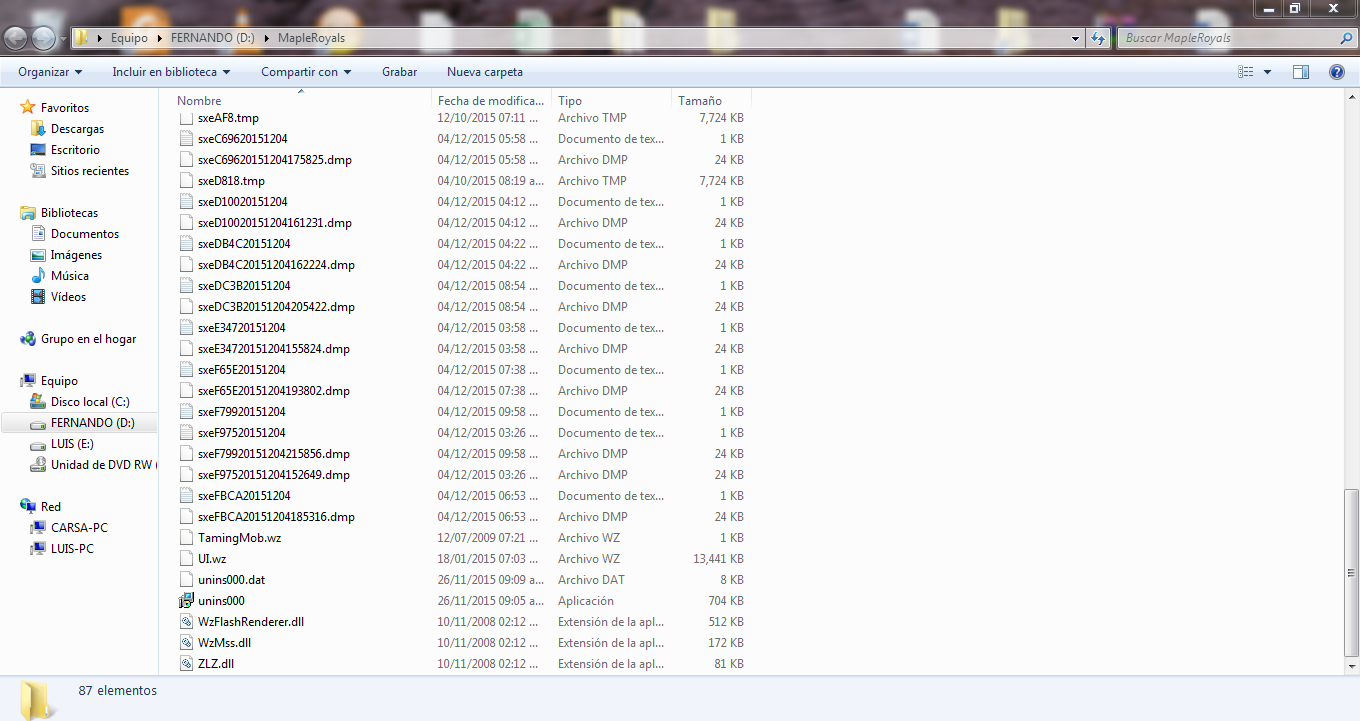The height and width of the screenshot is (721, 1360).
Task: Open Incluir en biblioteca menu
Action: pyautogui.click(x=171, y=72)
